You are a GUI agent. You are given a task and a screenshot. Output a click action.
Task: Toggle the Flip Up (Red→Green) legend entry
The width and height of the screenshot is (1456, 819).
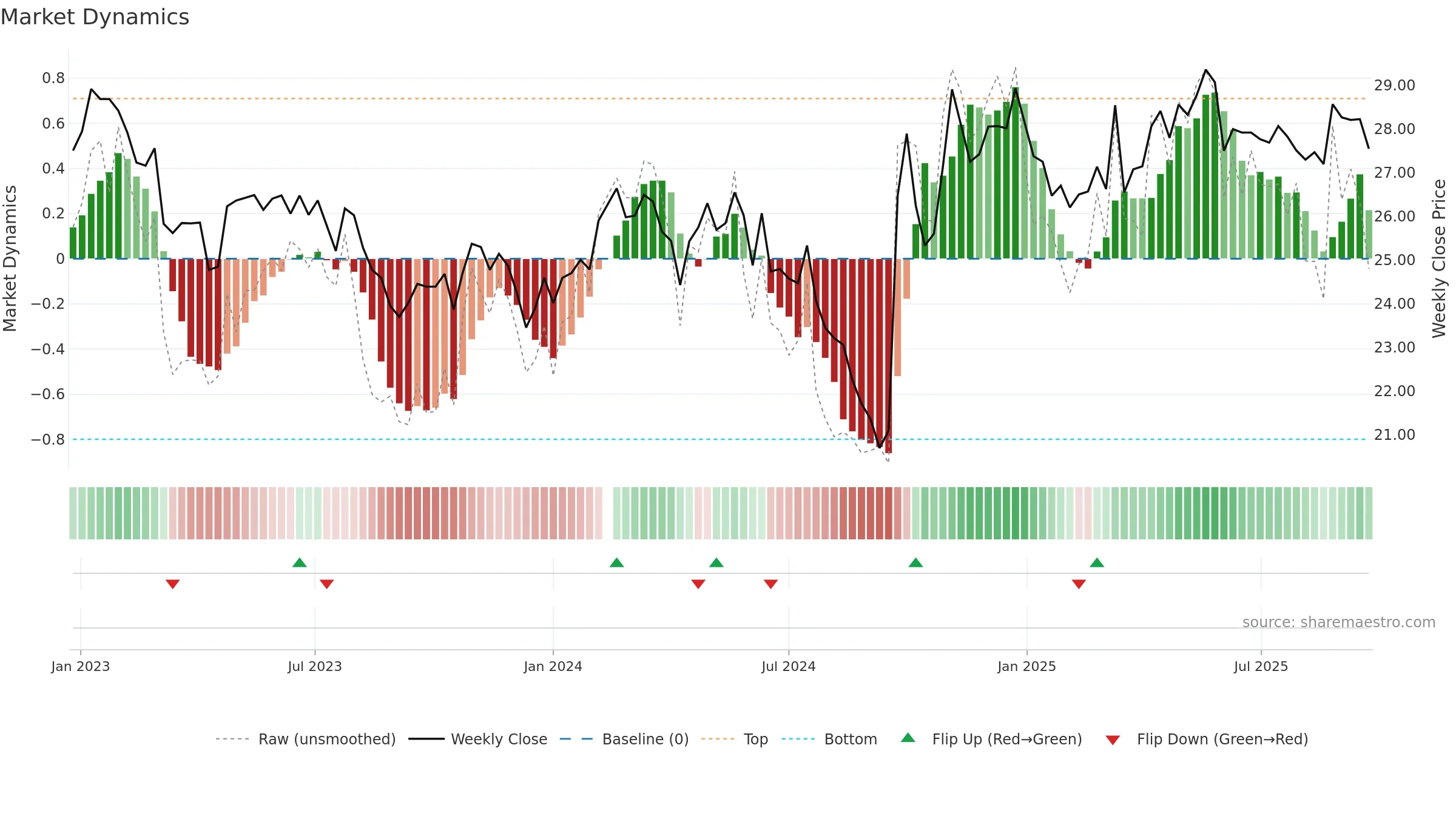tap(991, 739)
